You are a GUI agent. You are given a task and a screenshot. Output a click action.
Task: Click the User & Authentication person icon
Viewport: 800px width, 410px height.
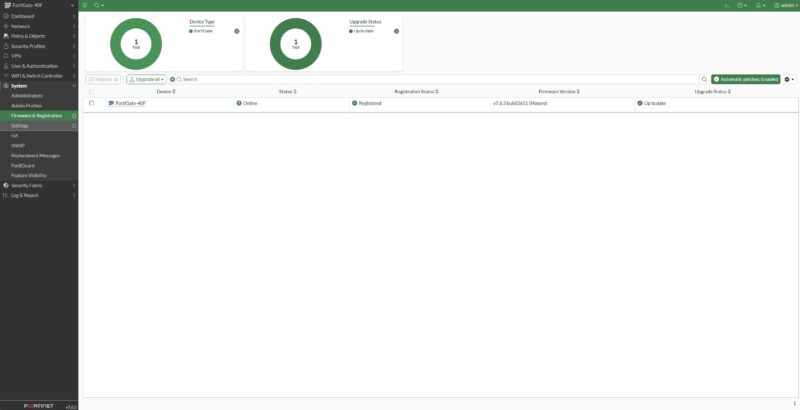pyautogui.click(x=6, y=66)
